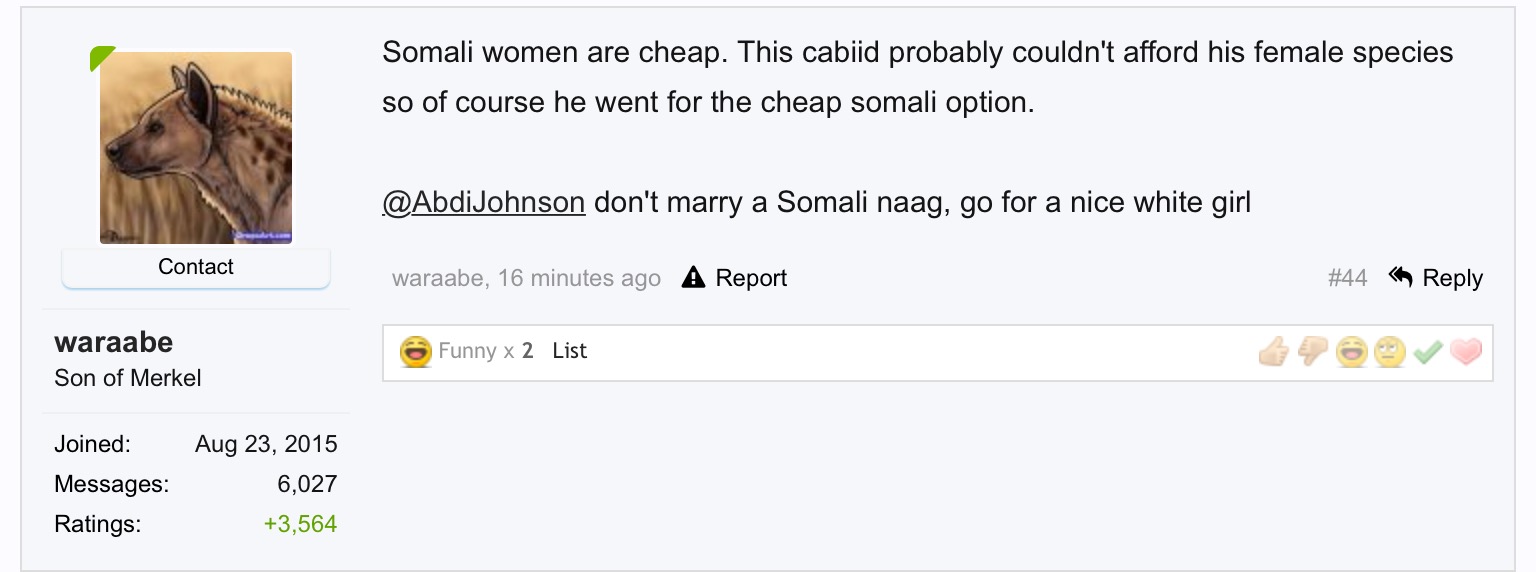This screenshot has width=1536, height=572.
Task: Open the Contact button under the avatar
Action: point(196,267)
